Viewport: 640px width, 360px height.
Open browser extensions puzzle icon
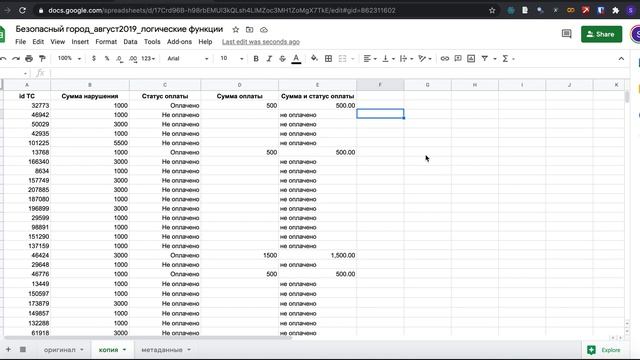[x=616, y=11]
